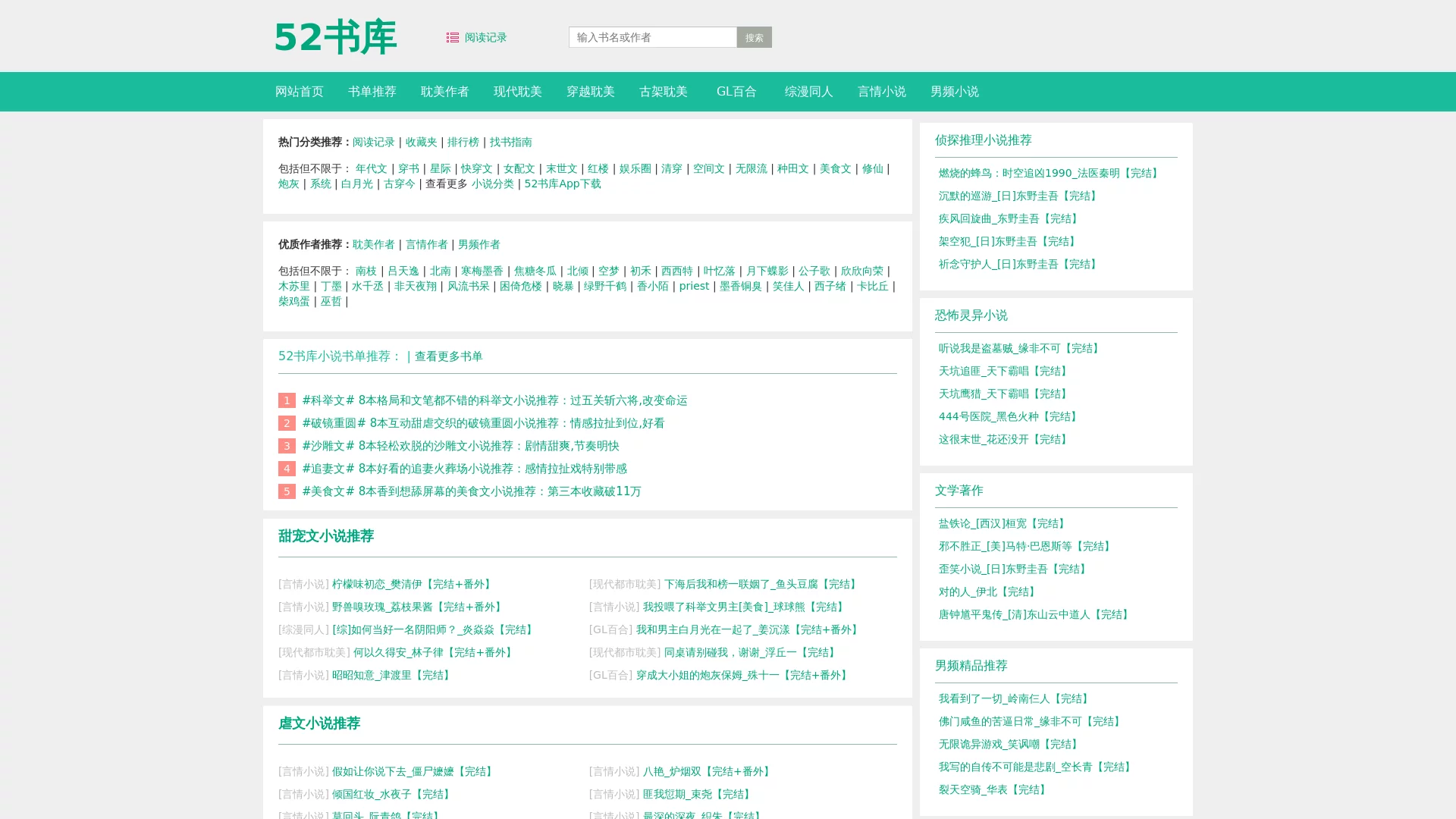Open the 网站首页 nav item
1456x819 pixels.
pyautogui.click(x=300, y=92)
